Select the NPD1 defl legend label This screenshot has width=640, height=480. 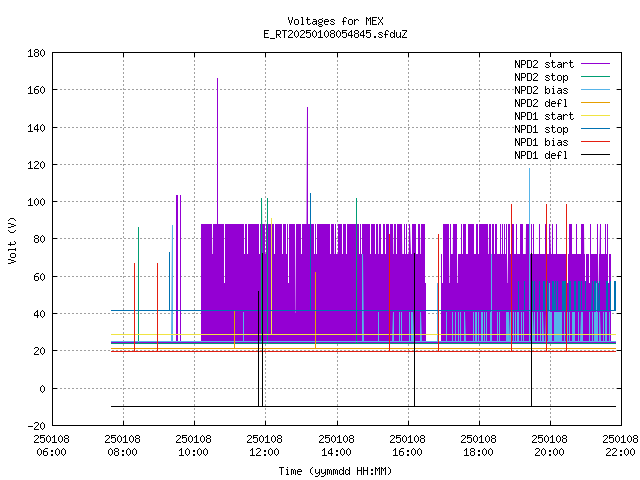pos(541,155)
